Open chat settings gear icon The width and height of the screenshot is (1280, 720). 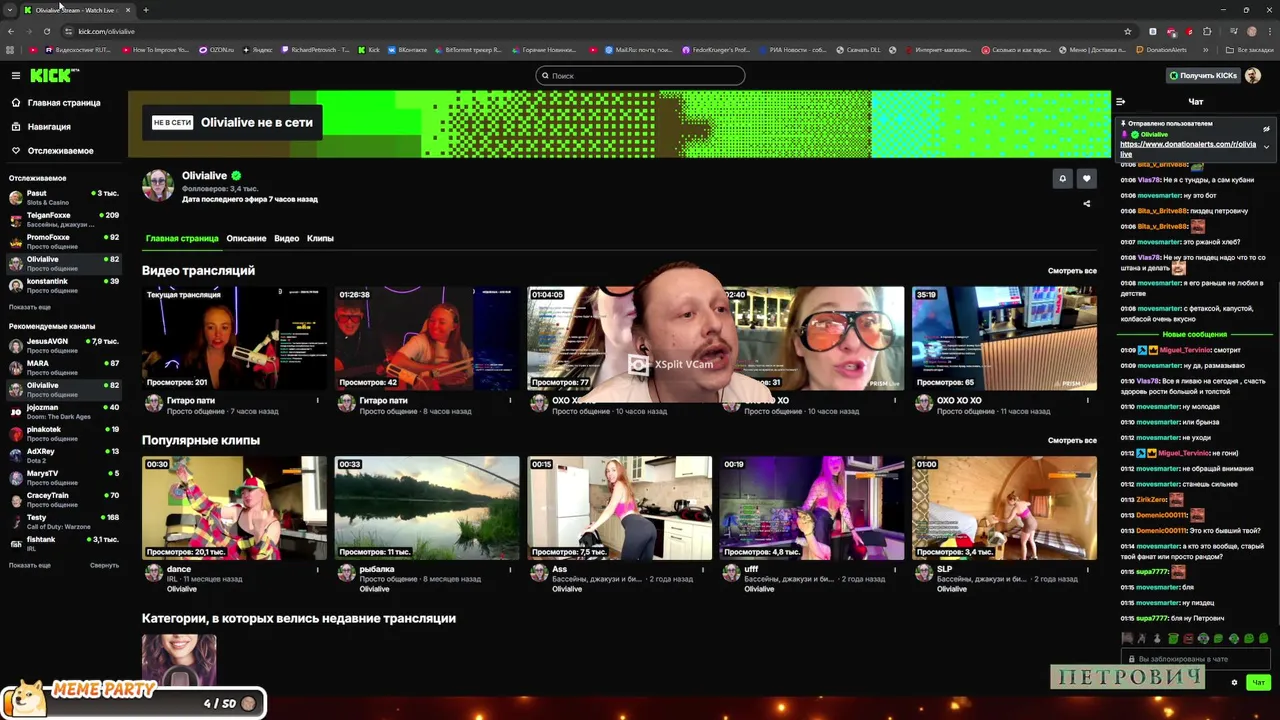click(x=1234, y=683)
